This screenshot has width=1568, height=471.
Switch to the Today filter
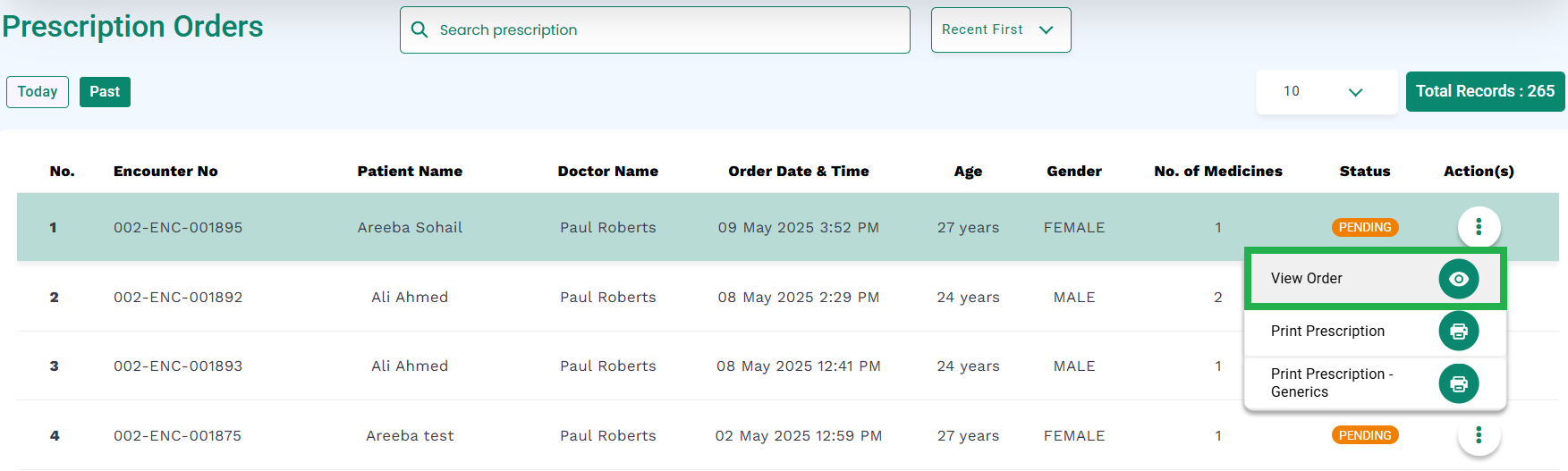click(38, 92)
